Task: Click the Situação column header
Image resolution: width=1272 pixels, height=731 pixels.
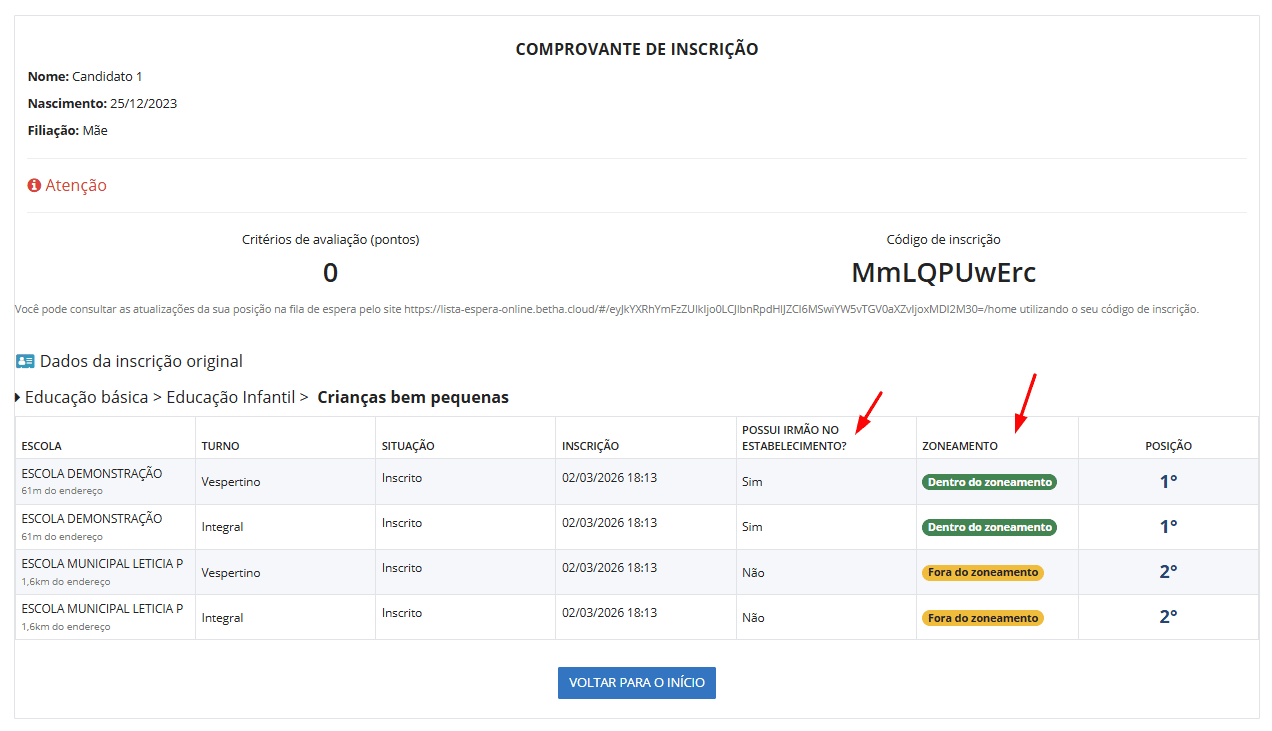Action: click(408, 446)
